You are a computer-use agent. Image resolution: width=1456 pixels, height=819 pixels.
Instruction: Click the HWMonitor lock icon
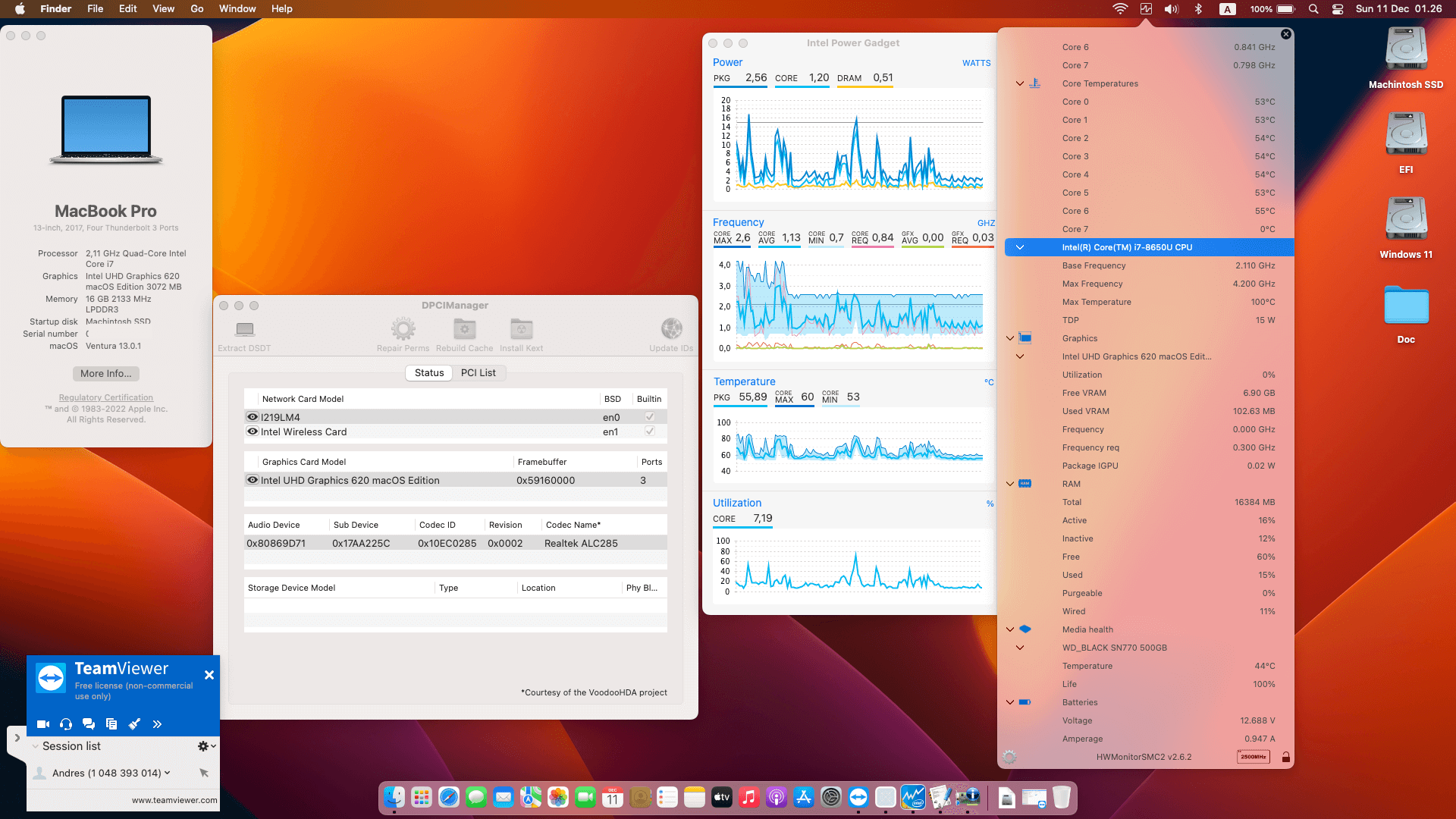(1286, 757)
